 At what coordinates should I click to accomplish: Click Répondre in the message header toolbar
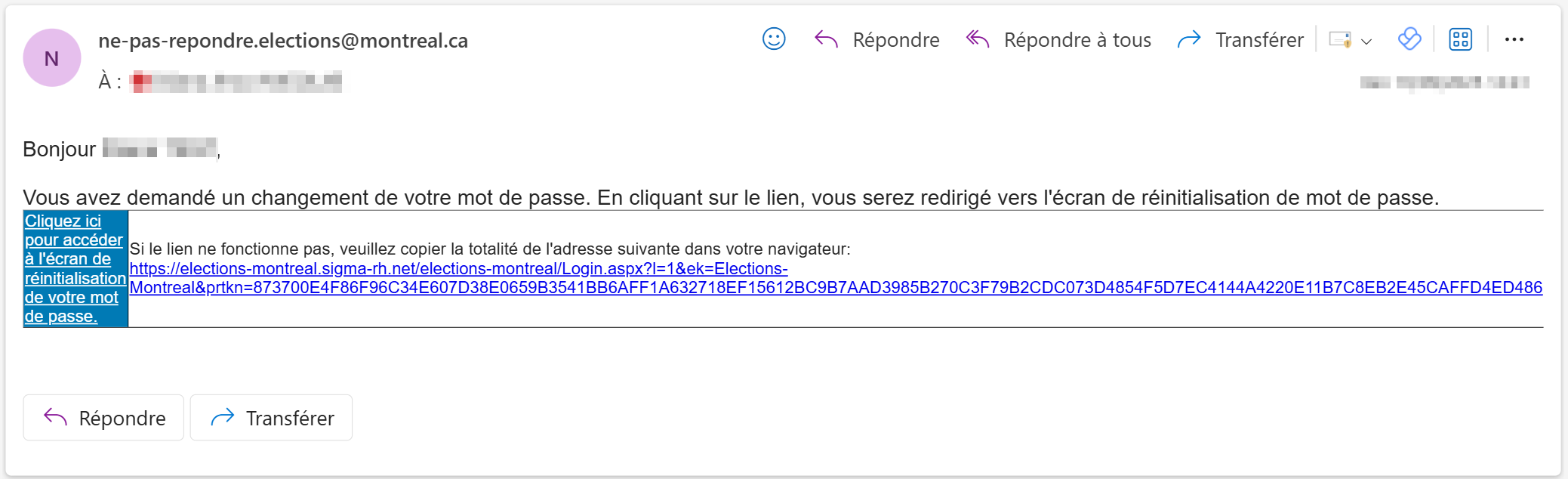(877, 40)
